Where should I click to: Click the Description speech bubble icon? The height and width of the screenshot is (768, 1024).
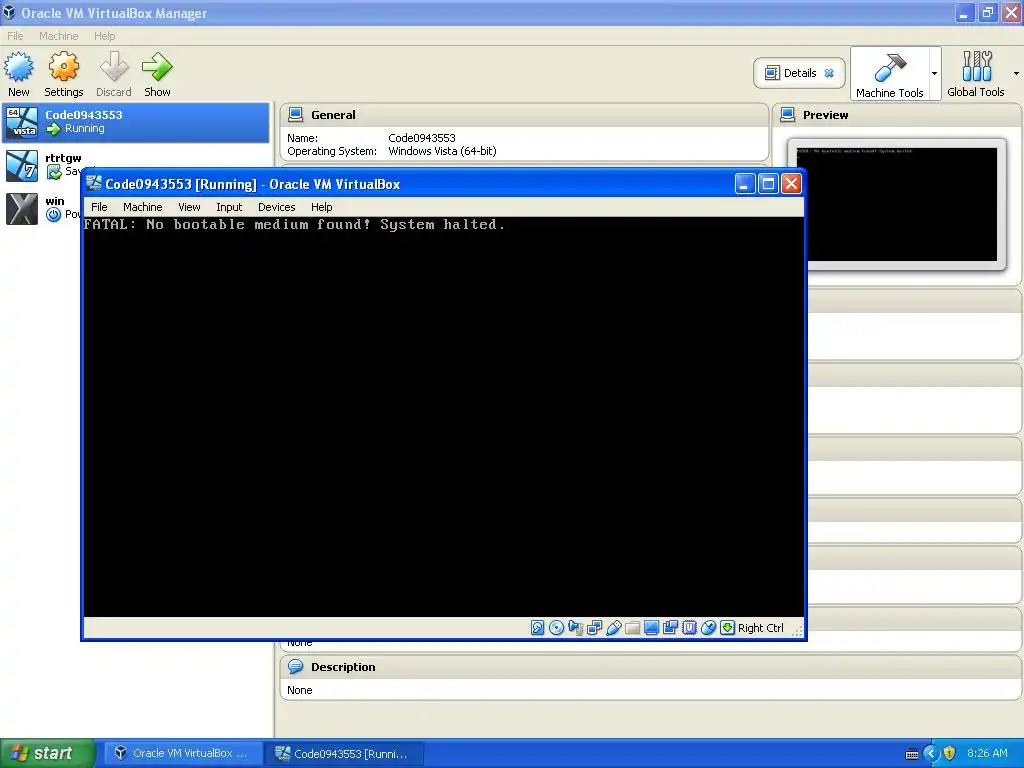(295, 667)
